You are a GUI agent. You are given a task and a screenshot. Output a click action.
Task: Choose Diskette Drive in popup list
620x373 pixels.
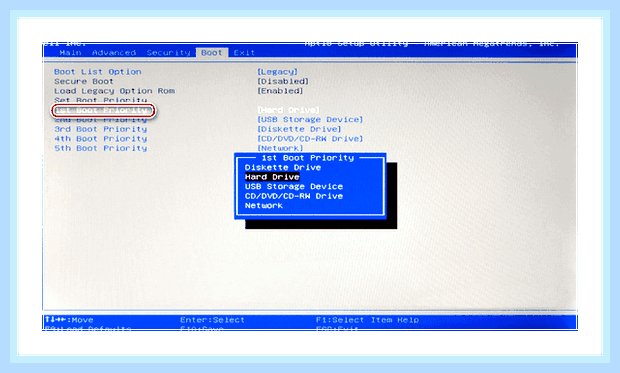(283, 167)
